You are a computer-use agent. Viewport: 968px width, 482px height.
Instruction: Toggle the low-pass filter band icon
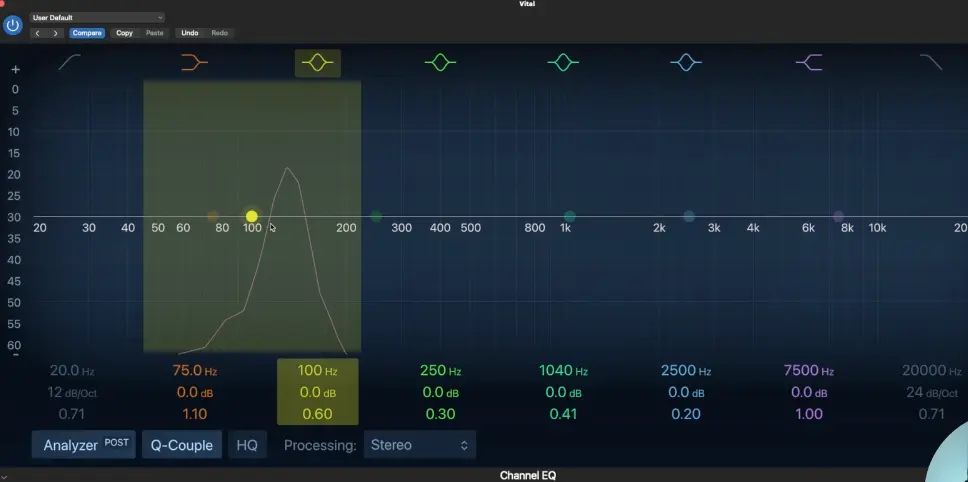coord(931,62)
